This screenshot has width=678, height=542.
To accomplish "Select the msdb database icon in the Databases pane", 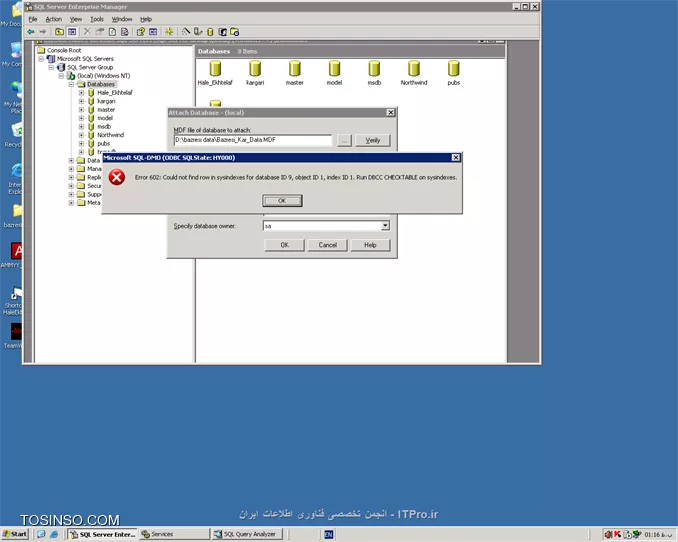I will 374,73.
